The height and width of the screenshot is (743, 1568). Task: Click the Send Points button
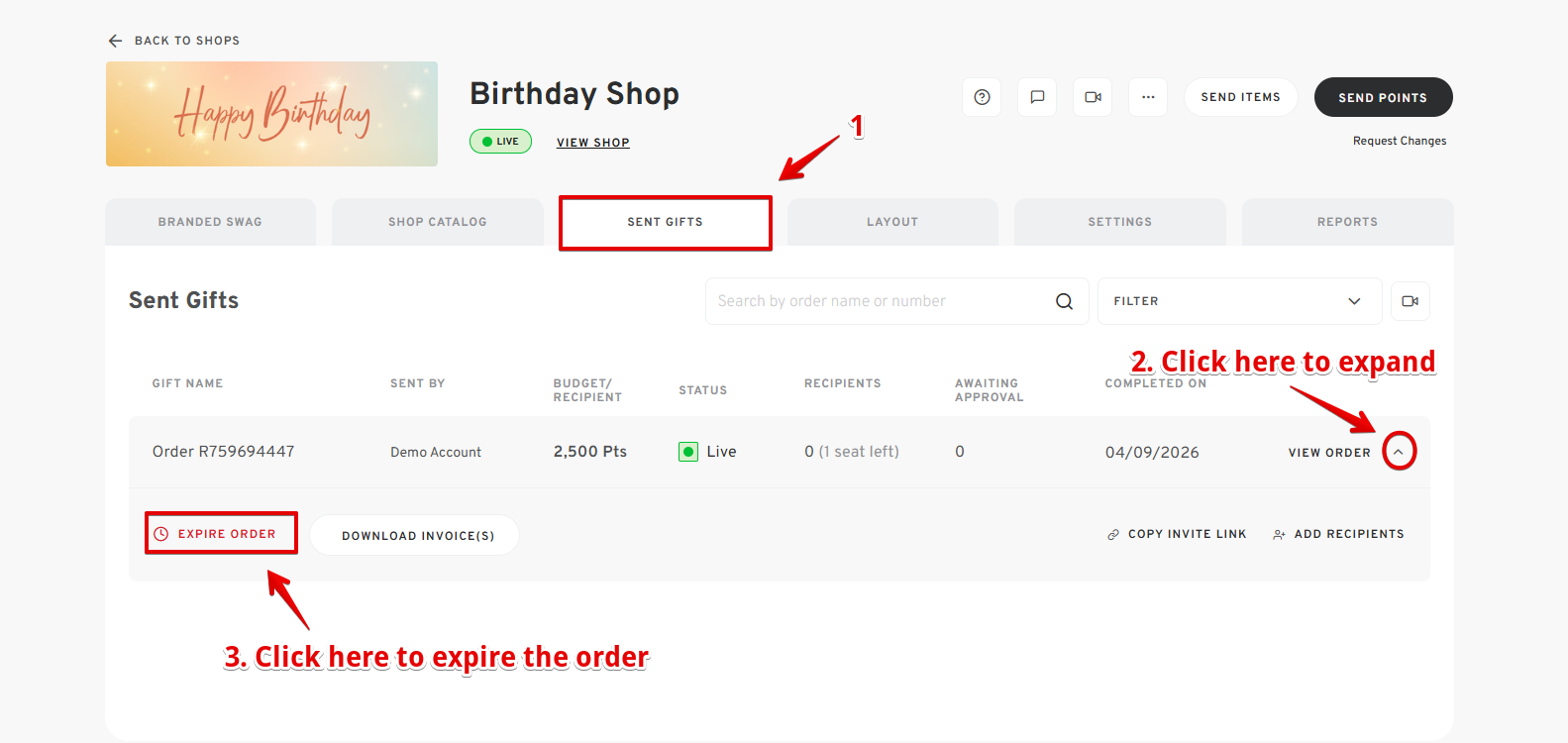click(1383, 97)
